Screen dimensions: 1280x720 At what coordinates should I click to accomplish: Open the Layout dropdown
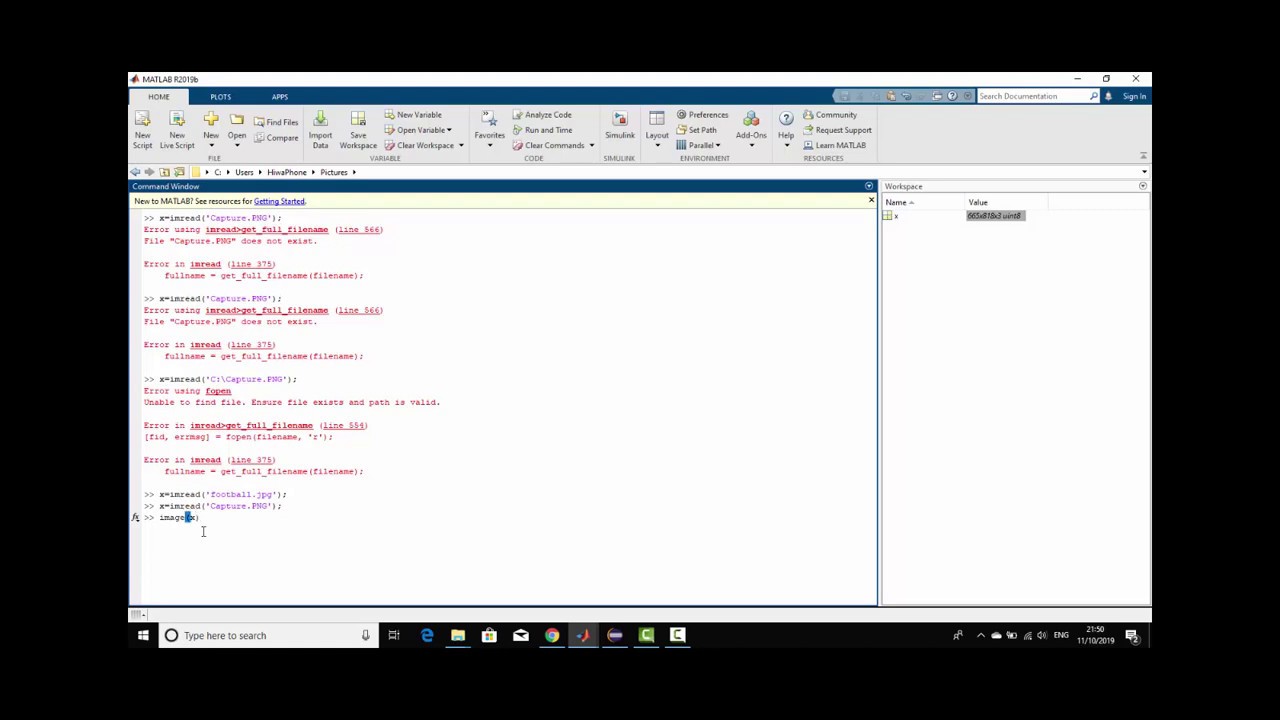click(x=657, y=130)
